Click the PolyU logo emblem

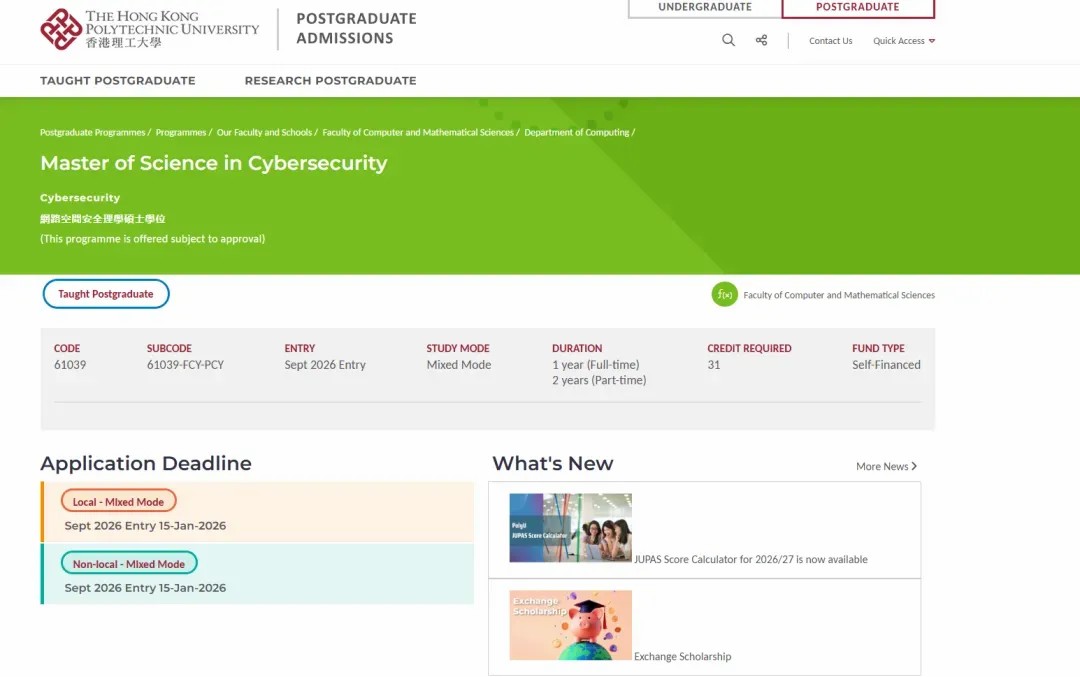click(61, 29)
